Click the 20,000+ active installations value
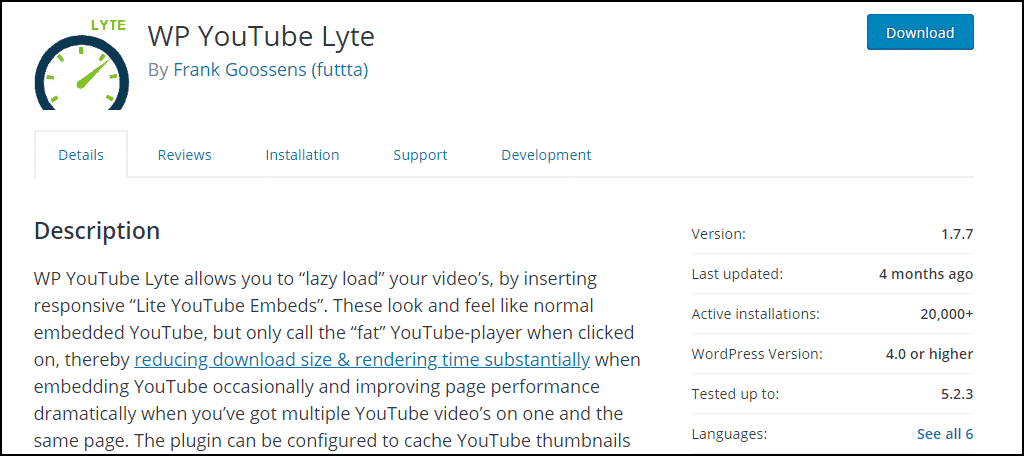The width and height of the screenshot is (1024, 456). click(947, 314)
